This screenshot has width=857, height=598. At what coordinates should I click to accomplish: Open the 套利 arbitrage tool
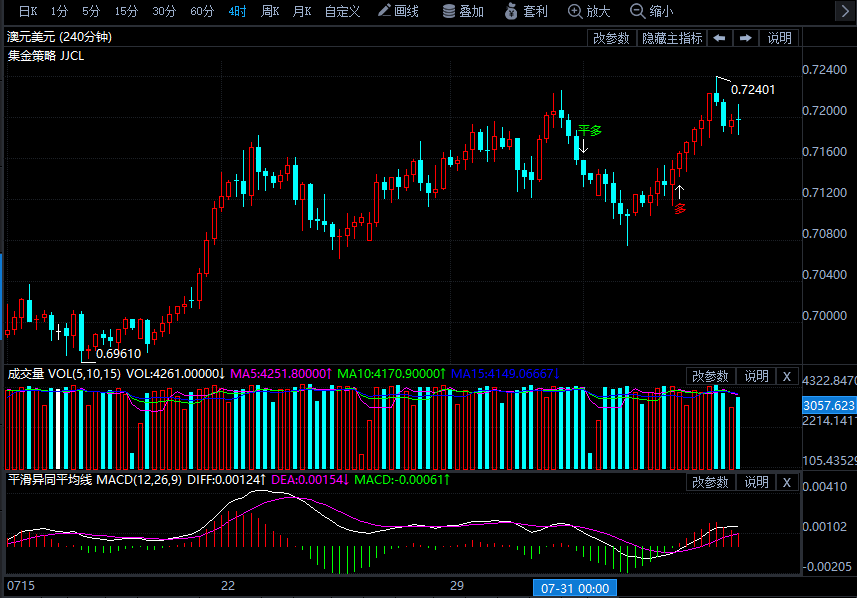pos(526,11)
